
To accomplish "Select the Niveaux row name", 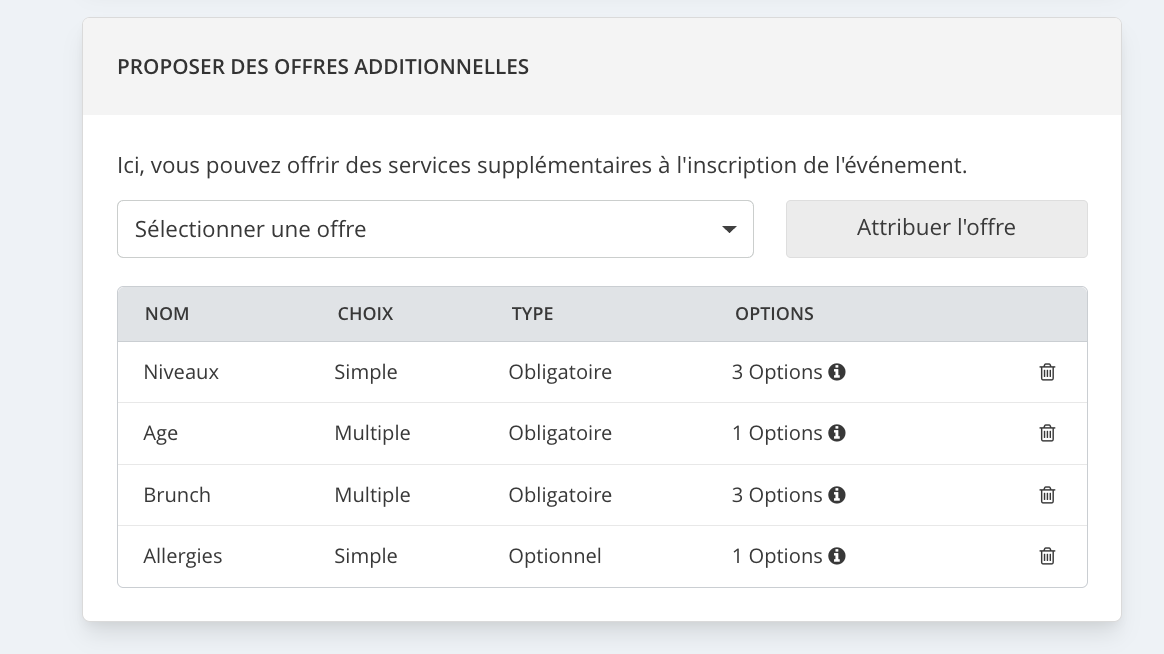I will pos(181,372).
